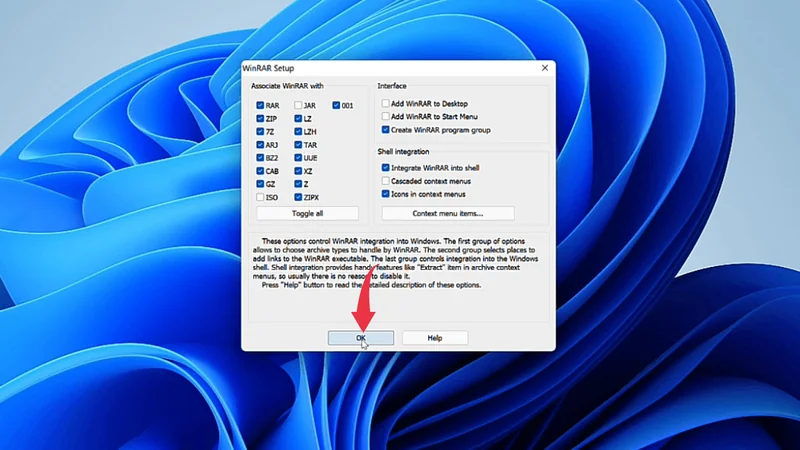Turn off Icons in context menus
Viewport: 800px width, 450px height.
[x=386, y=194]
